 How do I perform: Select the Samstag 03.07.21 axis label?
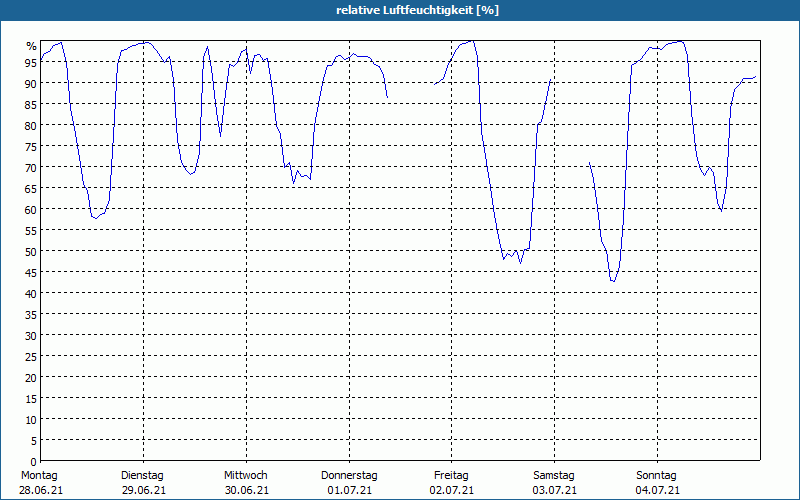(x=555, y=483)
